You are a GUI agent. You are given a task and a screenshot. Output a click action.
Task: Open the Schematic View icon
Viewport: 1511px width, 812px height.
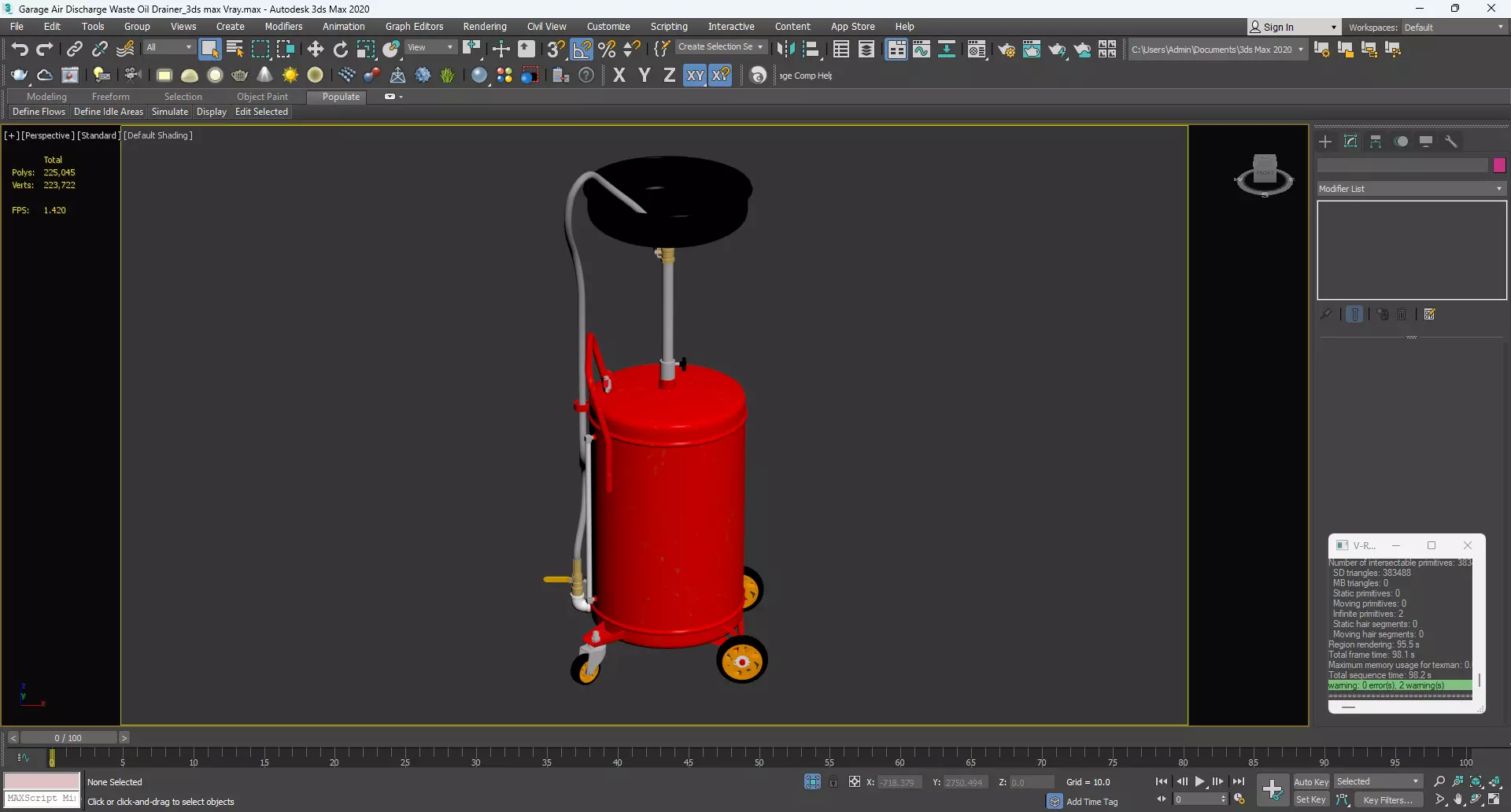[947, 50]
